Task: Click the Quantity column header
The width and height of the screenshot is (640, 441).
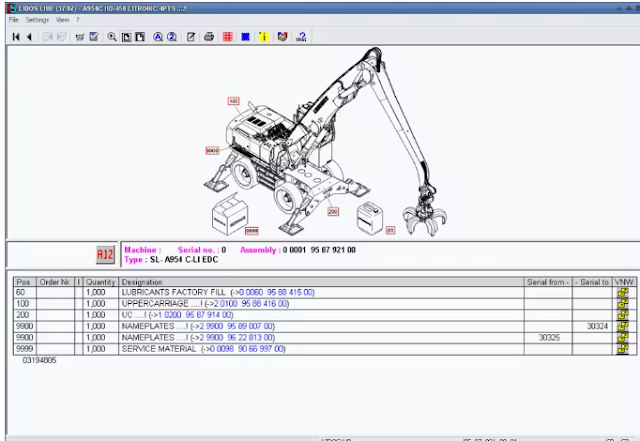Action: 100,282
